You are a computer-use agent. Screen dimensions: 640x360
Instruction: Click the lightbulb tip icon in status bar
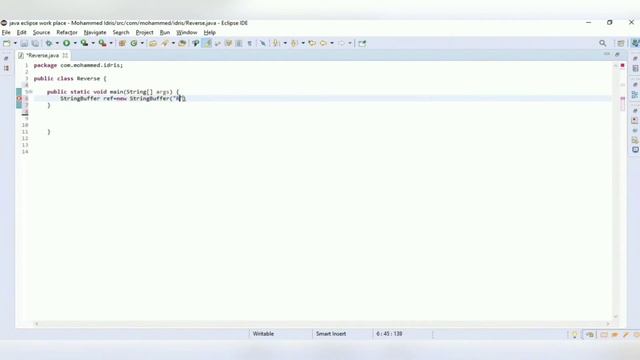[575, 335]
